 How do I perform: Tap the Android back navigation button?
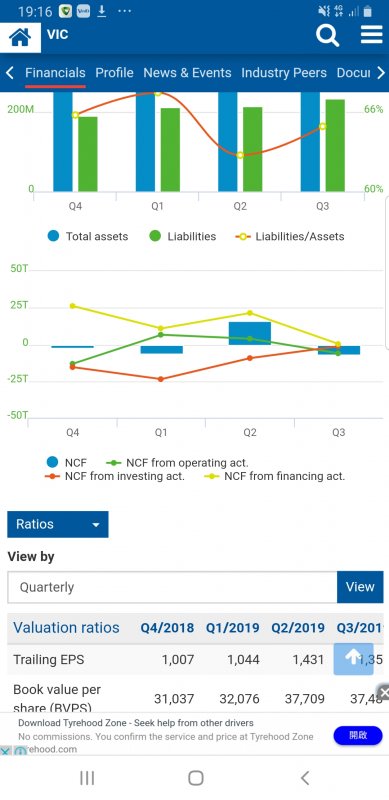(305, 778)
